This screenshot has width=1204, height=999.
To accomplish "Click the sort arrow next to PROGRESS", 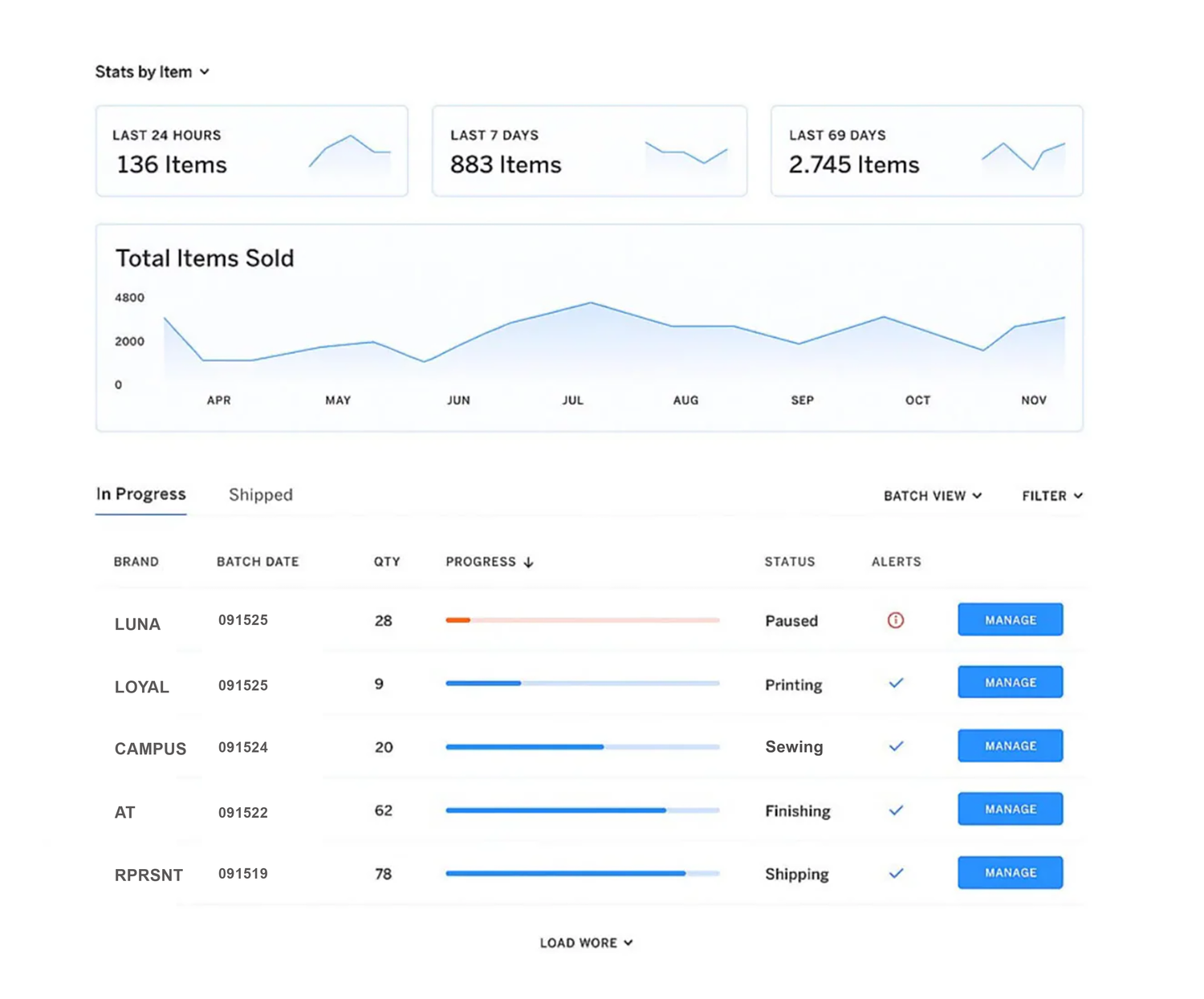I will (x=528, y=562).
